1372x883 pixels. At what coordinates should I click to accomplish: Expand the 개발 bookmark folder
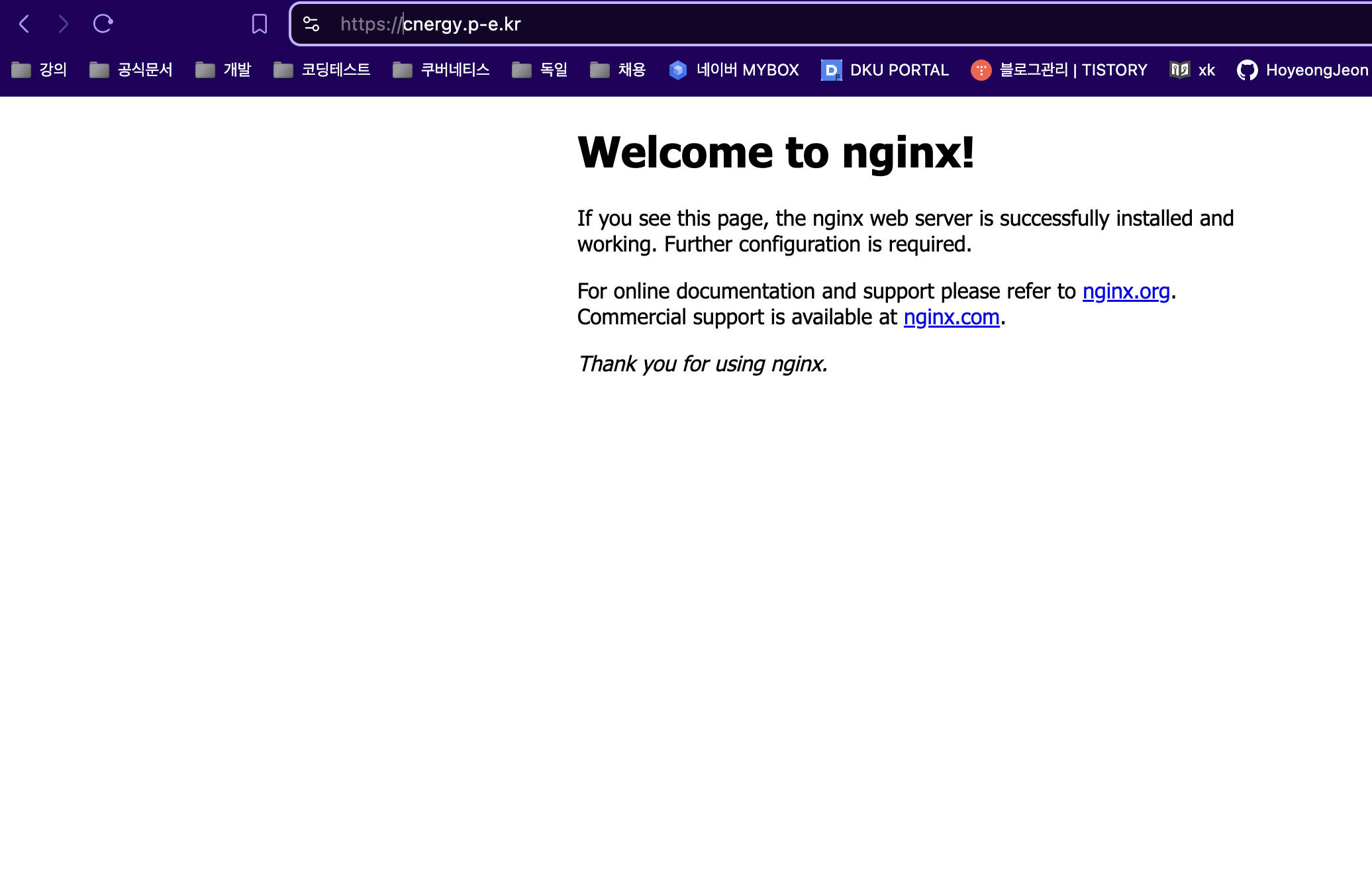pyautogui.click(x=223, y=70)
